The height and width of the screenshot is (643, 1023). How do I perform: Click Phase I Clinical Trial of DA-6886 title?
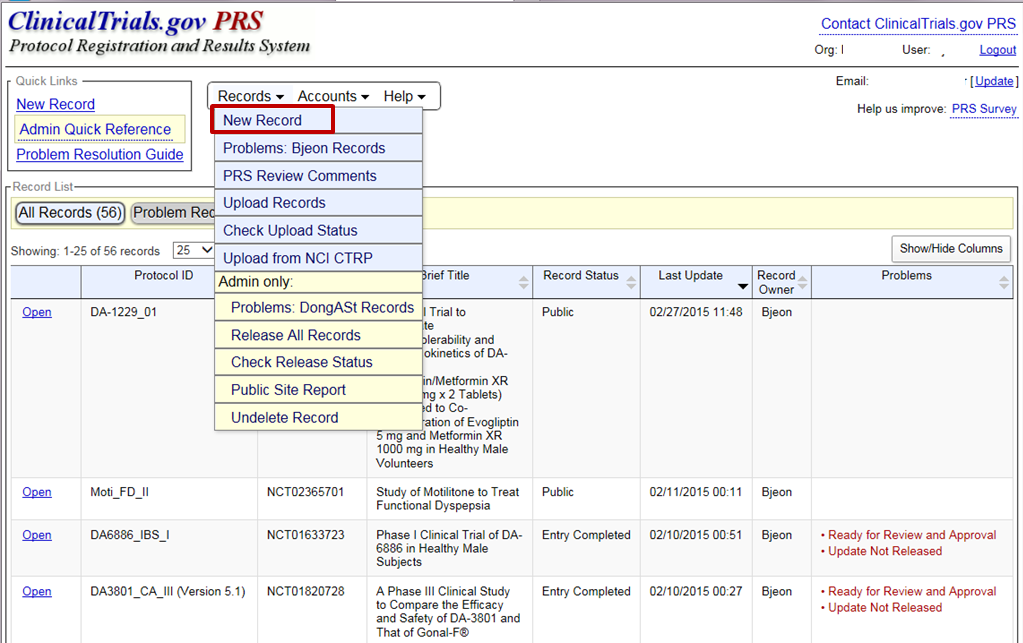click(449, 548)
